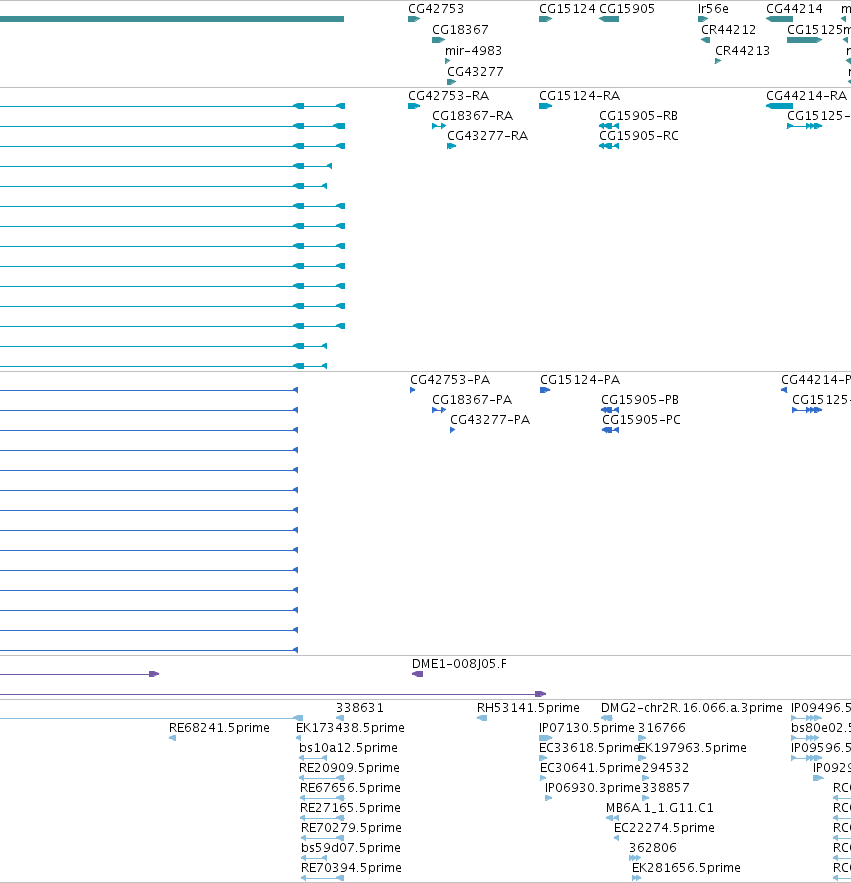Image resolution: width=851 pixels, height=883 pixels.
Task: Click the DME1-008J05.F feature label
Action: 460,664
